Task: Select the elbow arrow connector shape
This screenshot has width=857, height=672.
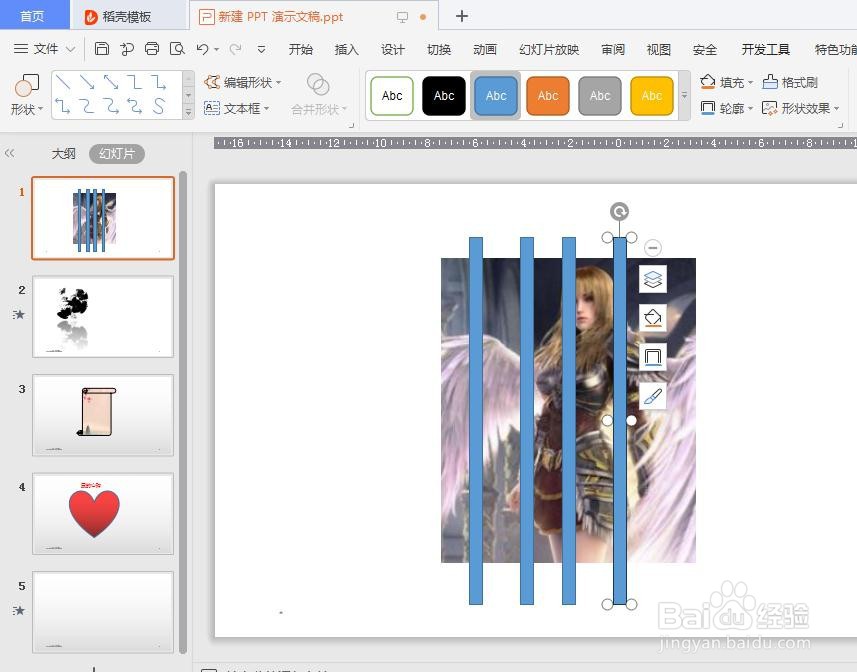Action: [x=159, y=82]
